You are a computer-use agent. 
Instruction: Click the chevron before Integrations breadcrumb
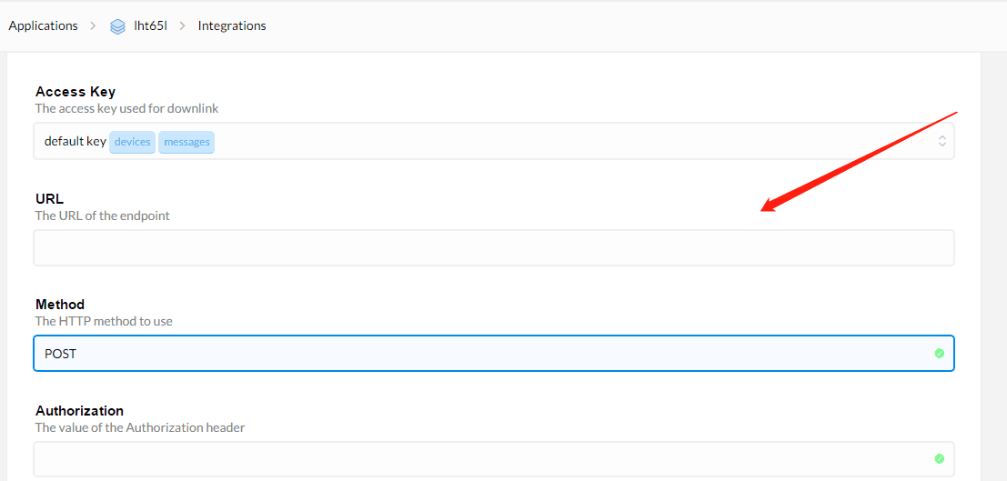pyautogui.click(x=182, y=26)
